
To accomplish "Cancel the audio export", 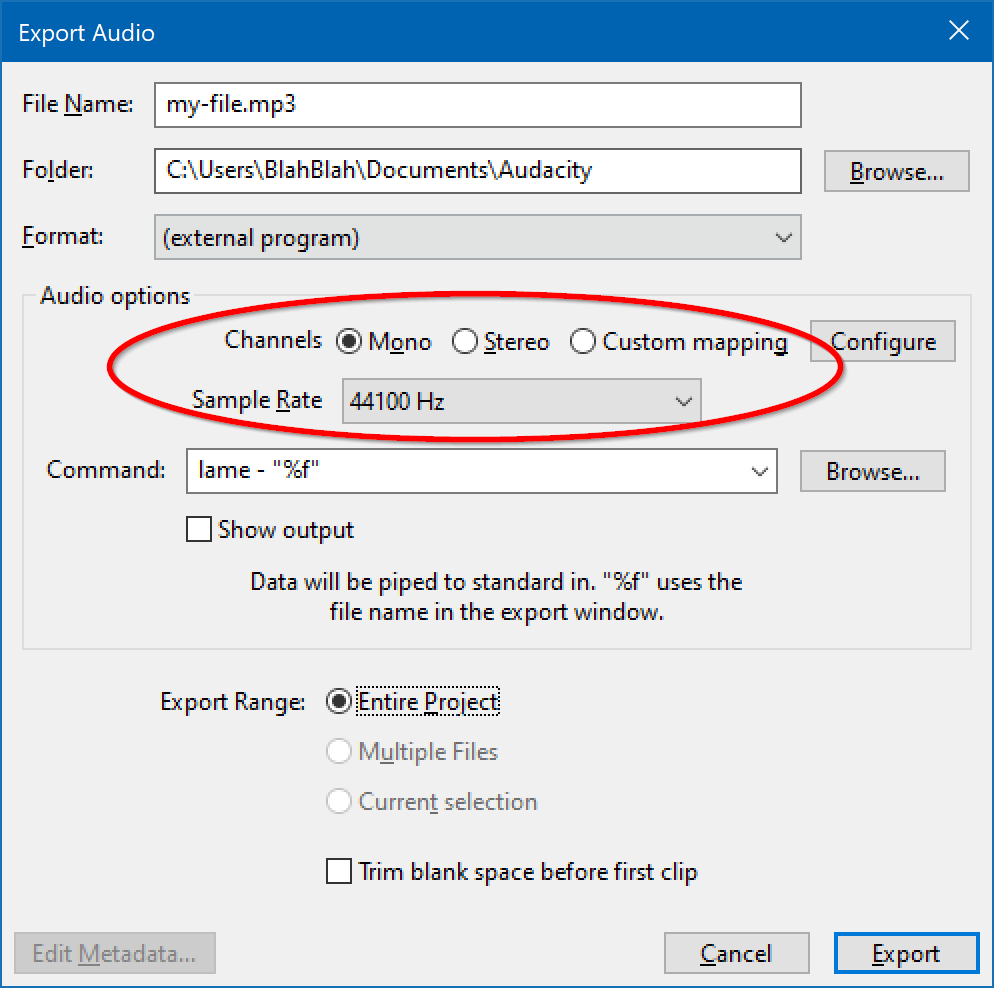I will [736, 953].
